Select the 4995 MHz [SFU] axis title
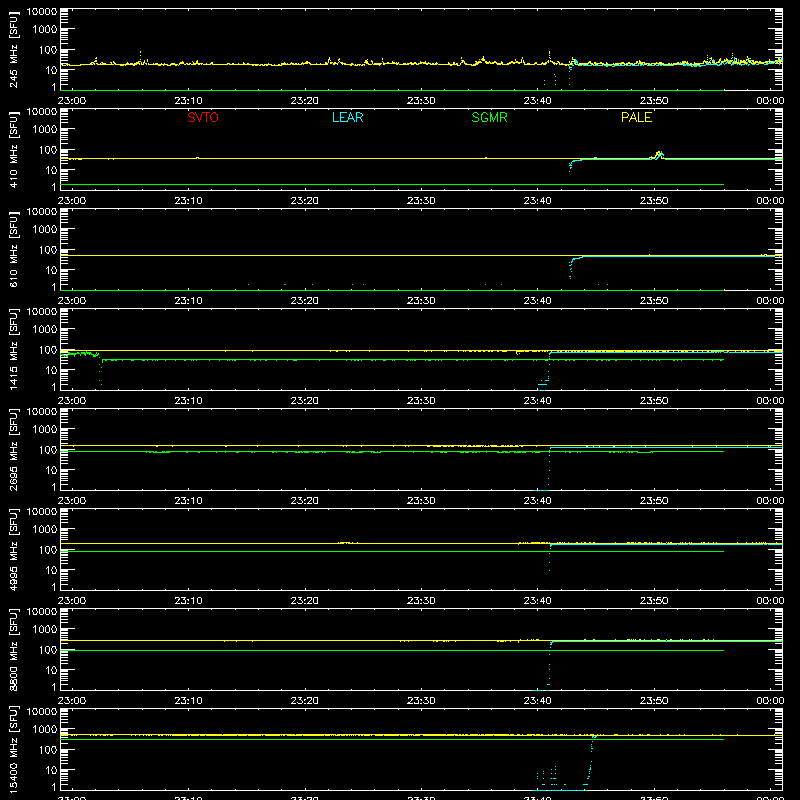The width and height of the screenshot is (800, 800). (14, 550)
